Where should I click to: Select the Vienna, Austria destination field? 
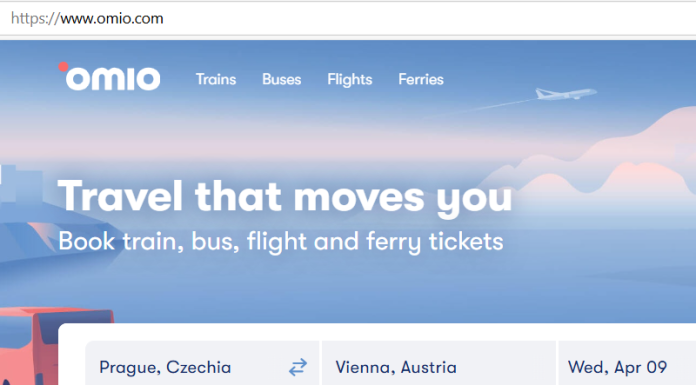pos(439,363)
